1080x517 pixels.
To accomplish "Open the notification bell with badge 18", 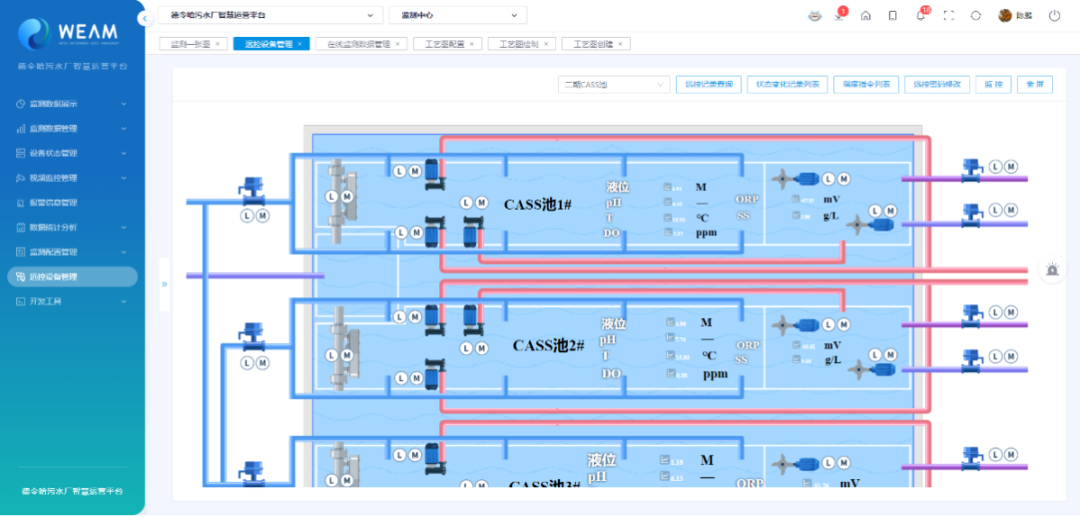I will [x=921, y=15].
